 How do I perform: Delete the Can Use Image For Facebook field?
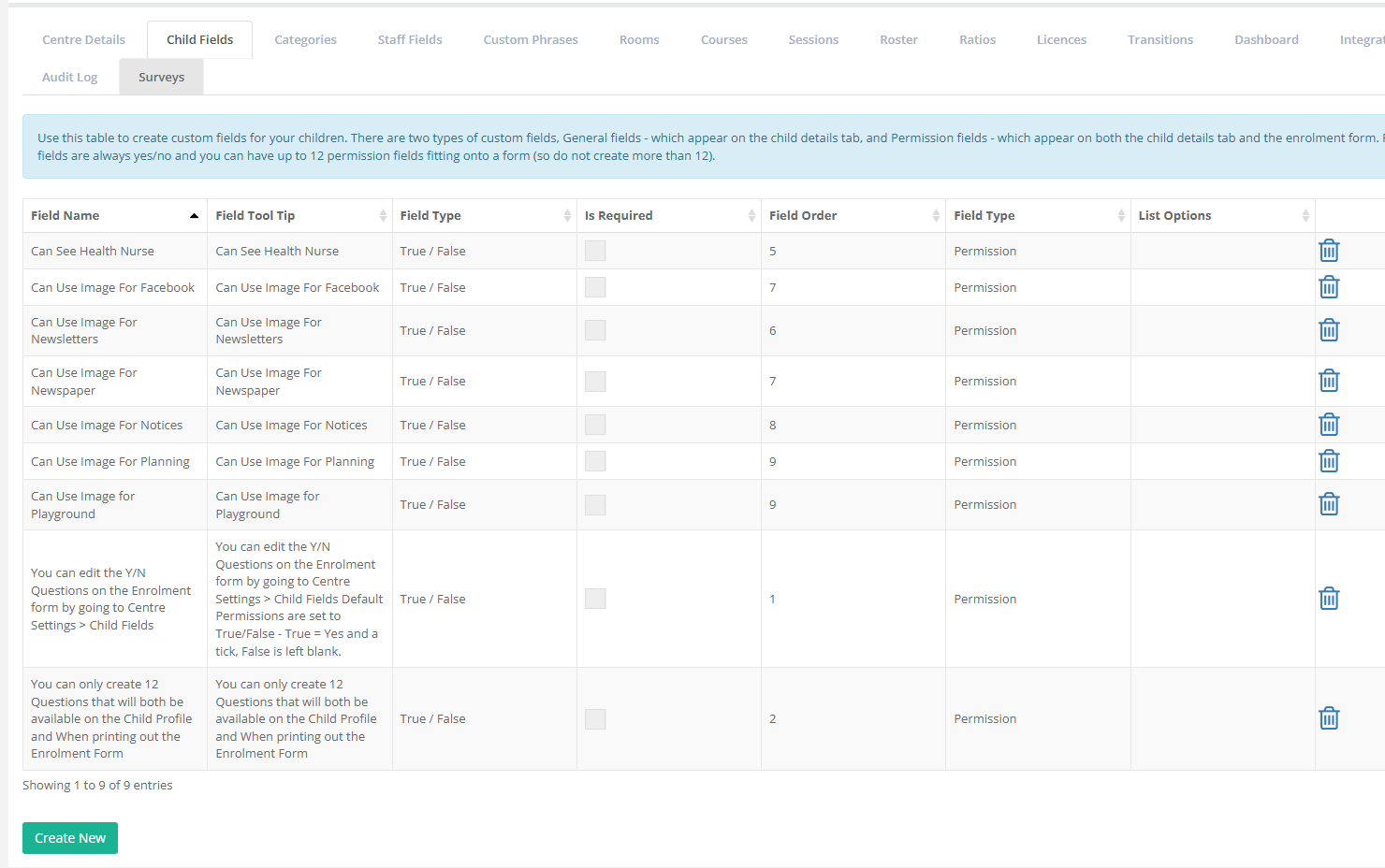1329,287
